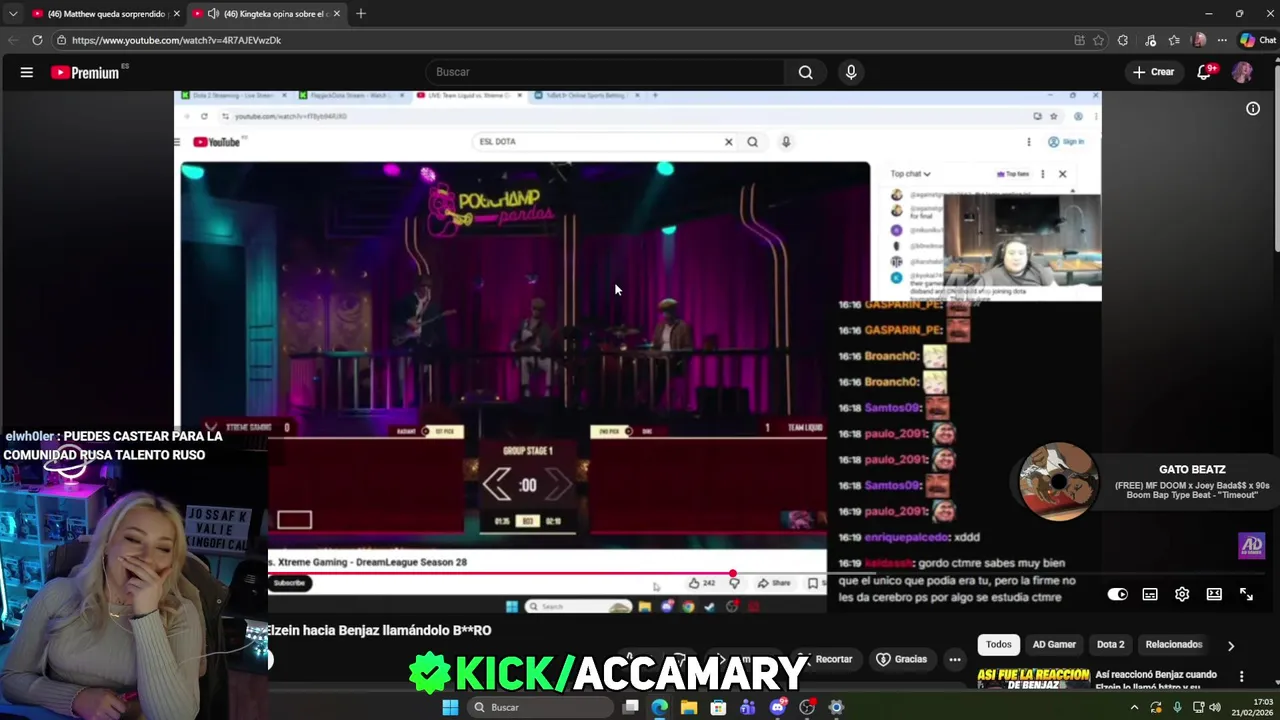This screenshot has width=1280, height=720.
Task: Open browser profile picture in toolbar
Action: pos(1199,40)
